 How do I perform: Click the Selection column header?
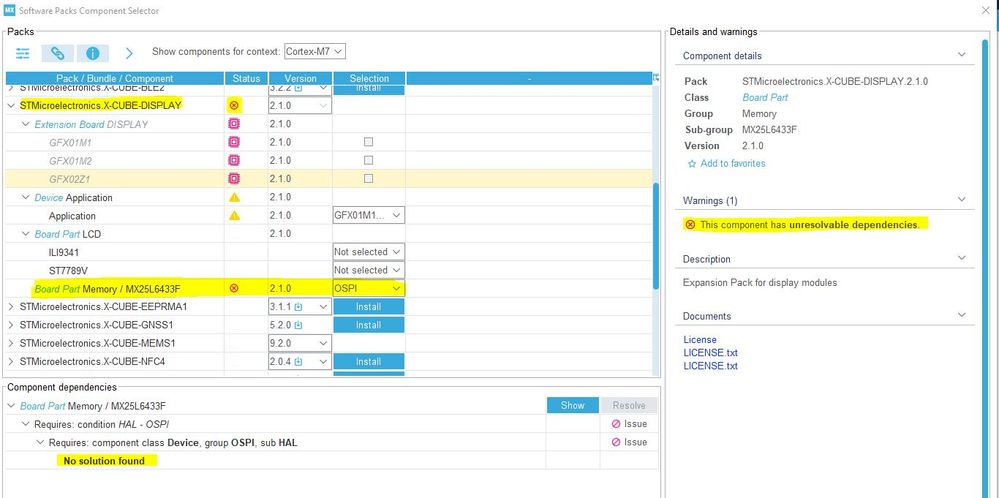click(x=369, y=78)
